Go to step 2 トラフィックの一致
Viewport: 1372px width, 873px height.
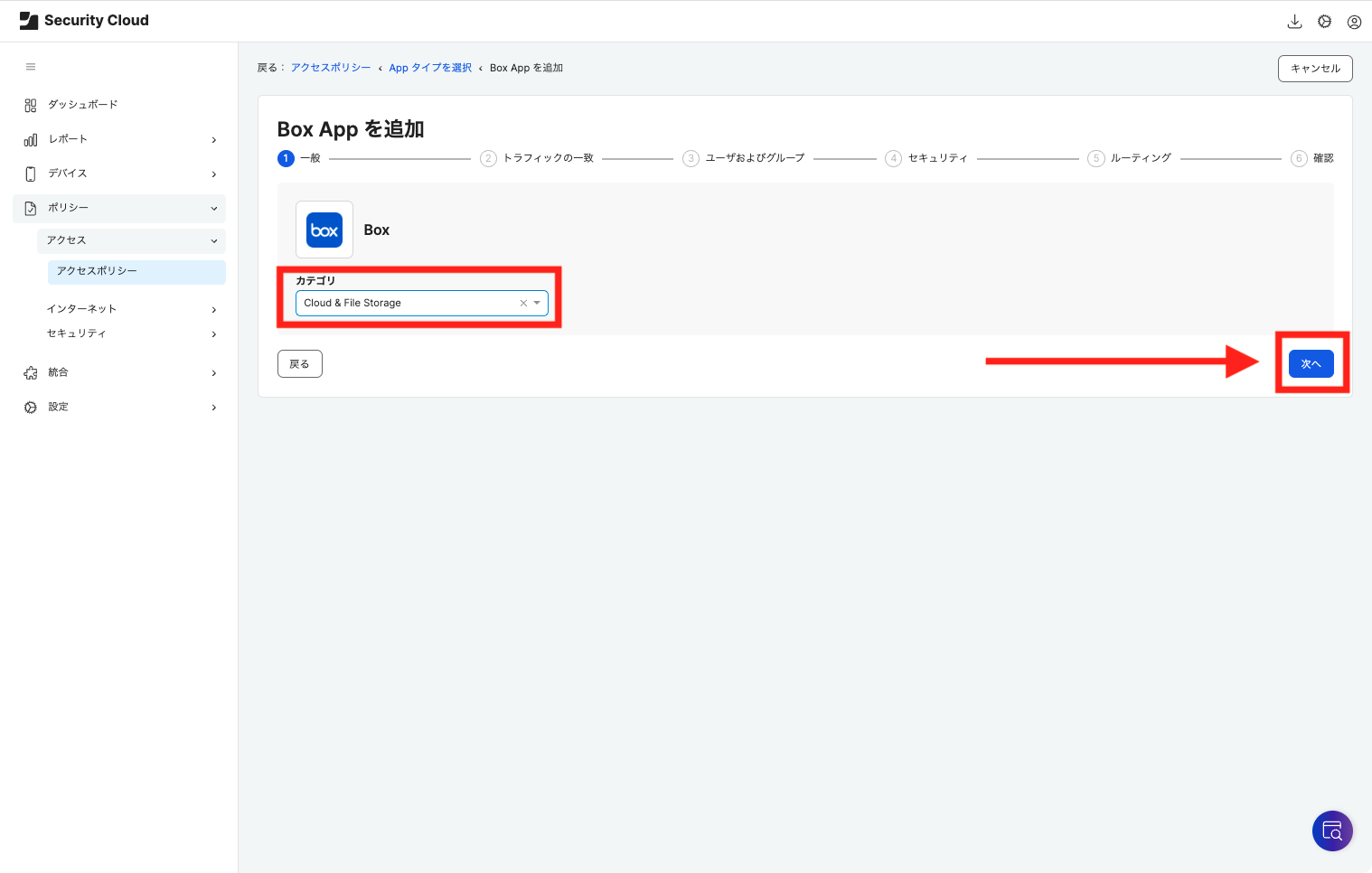coord(537,158)
